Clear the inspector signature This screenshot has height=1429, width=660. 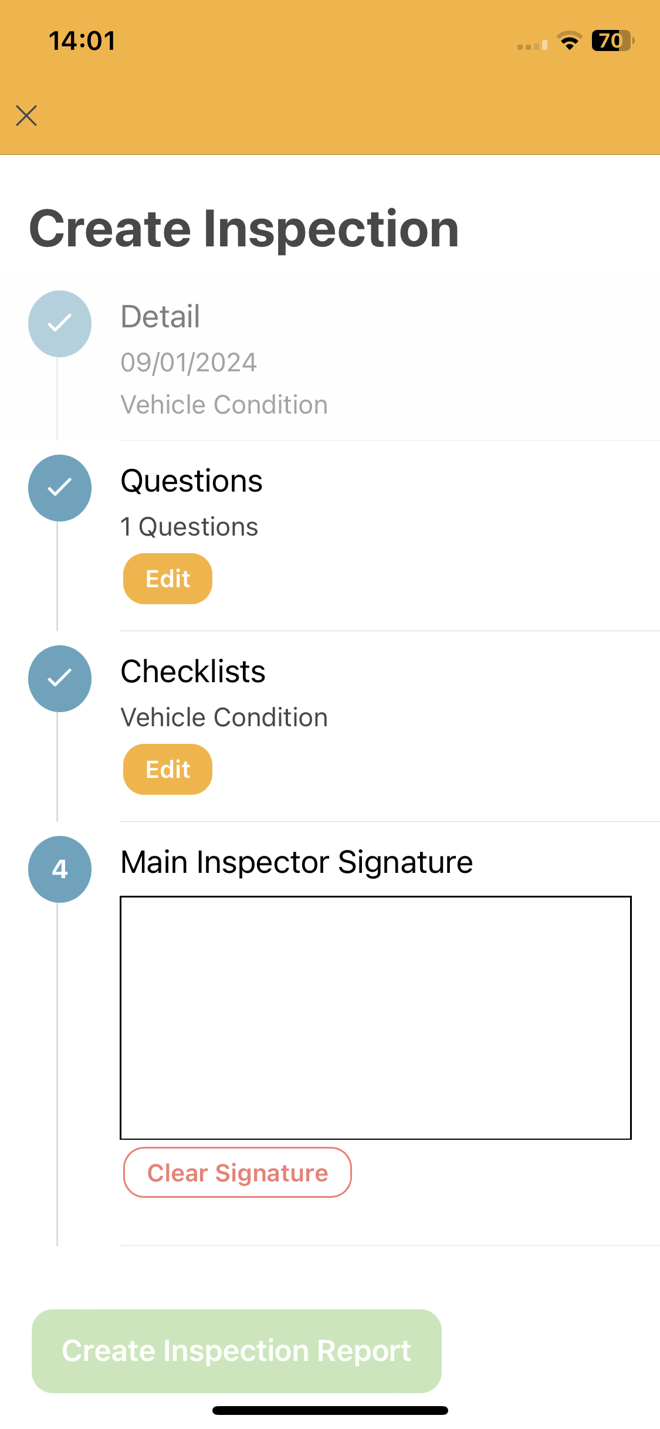[x=237, y=1172]
